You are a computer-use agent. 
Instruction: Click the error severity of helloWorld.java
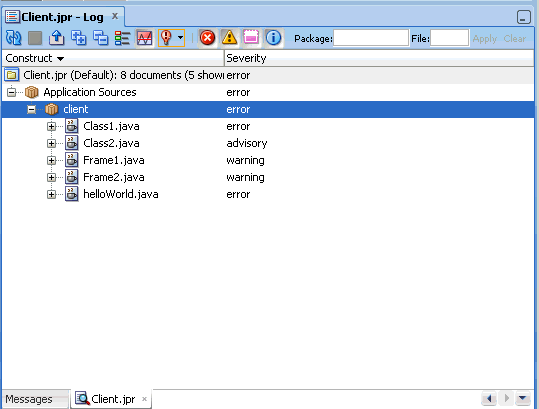click(x=238, y=195)
